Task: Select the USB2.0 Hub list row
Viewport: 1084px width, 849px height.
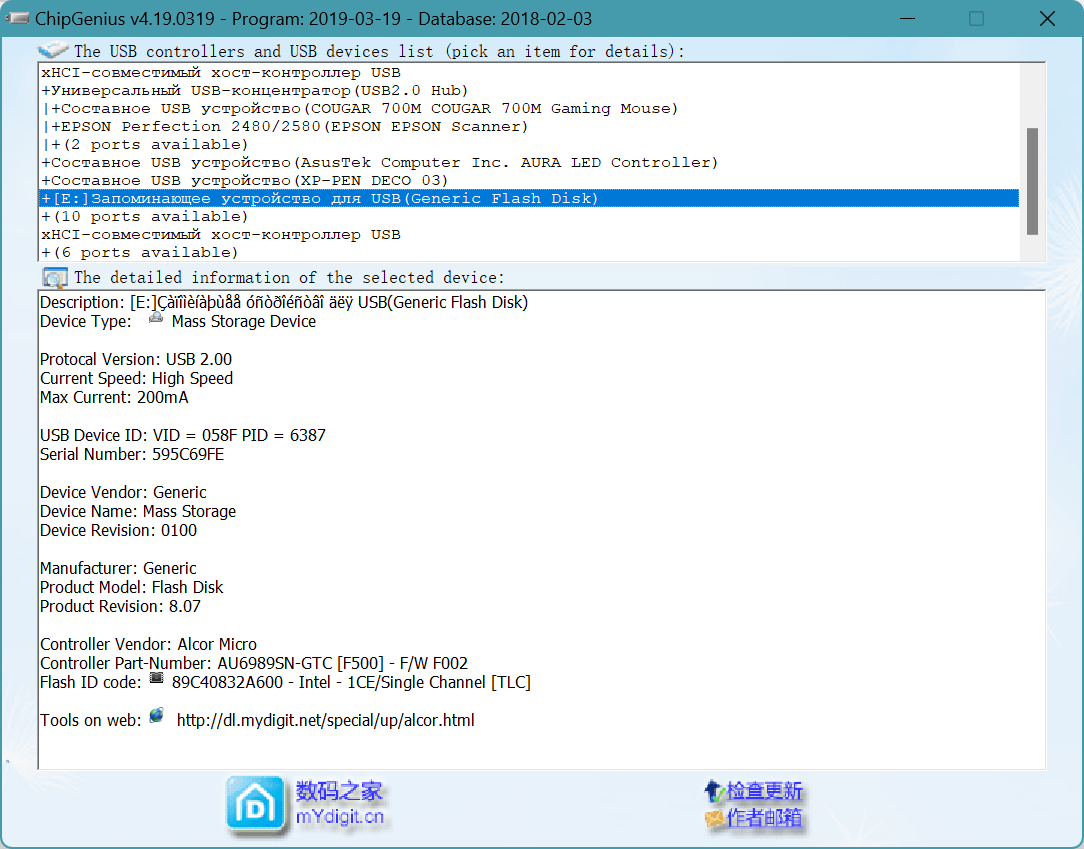Action: click(529, 91)
